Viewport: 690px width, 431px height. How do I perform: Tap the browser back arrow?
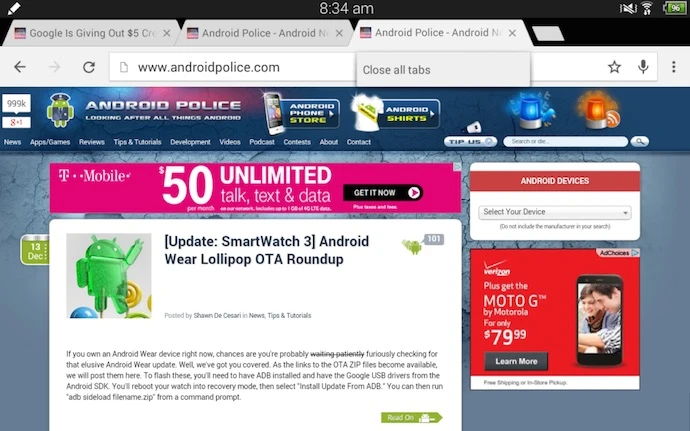coord(20,67)
